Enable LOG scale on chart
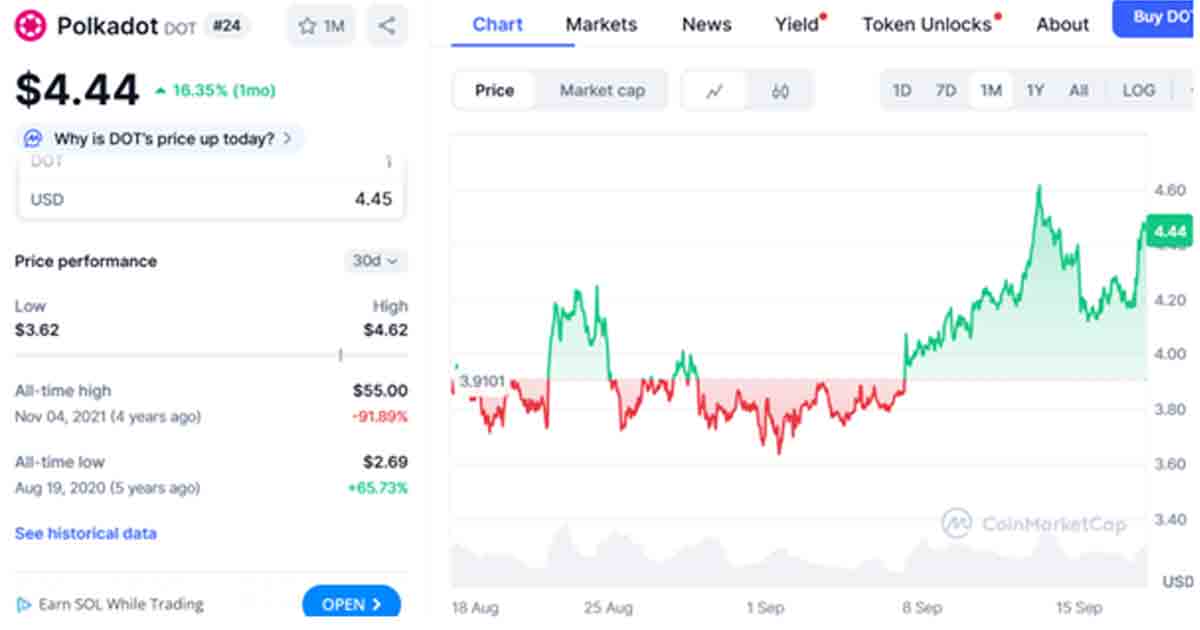1200x630 pixels. click(x=1138, y=91)
